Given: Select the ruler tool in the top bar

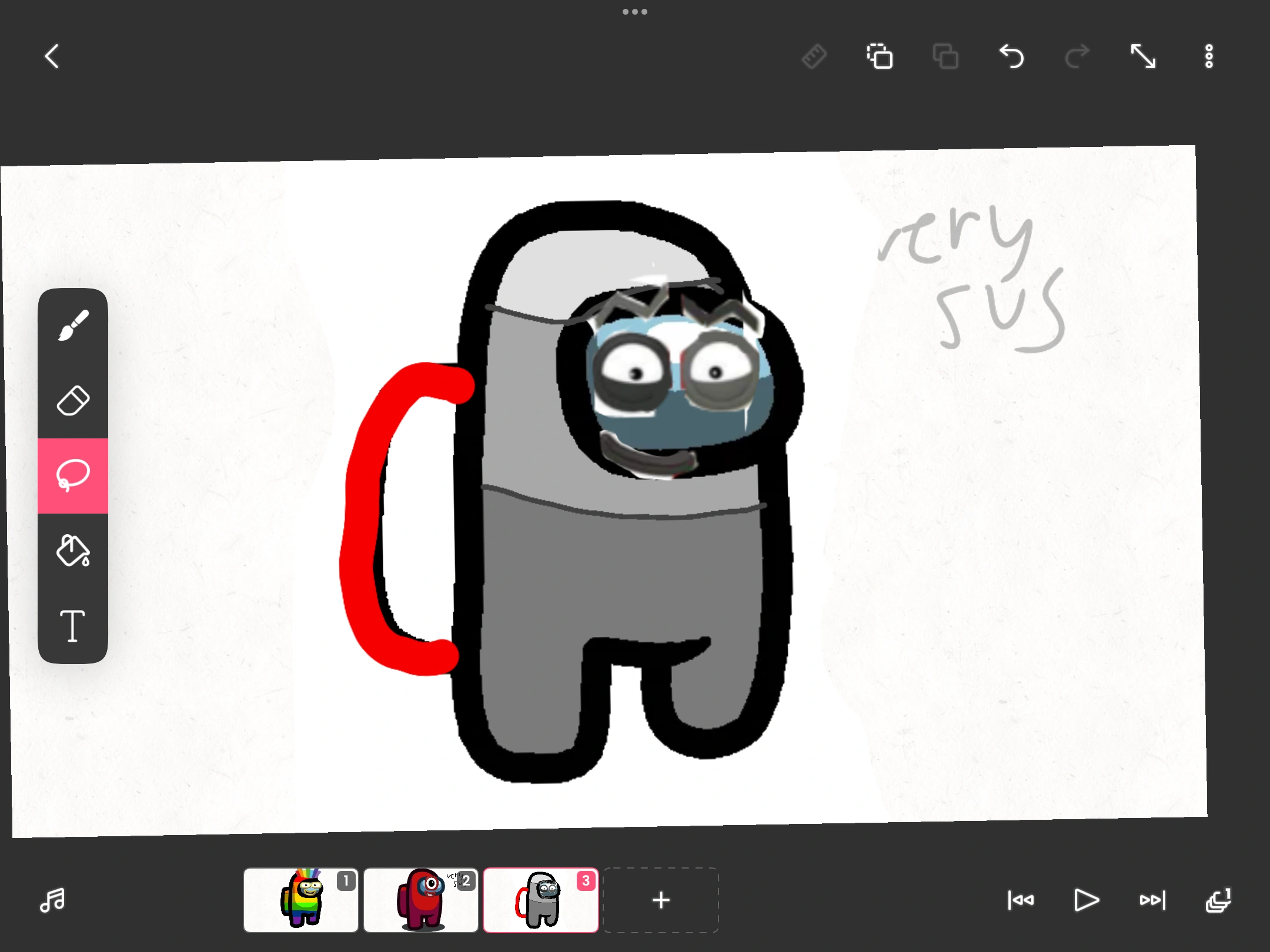Looking at the screenshot, I should [814, 57].
